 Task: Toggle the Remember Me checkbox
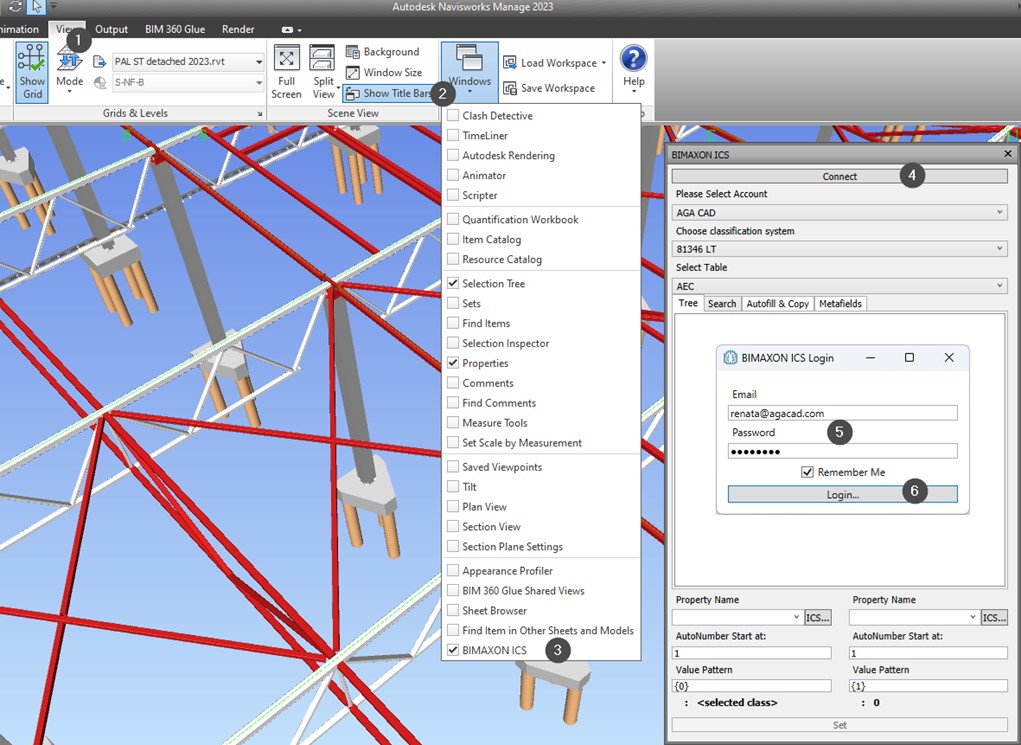807,472
